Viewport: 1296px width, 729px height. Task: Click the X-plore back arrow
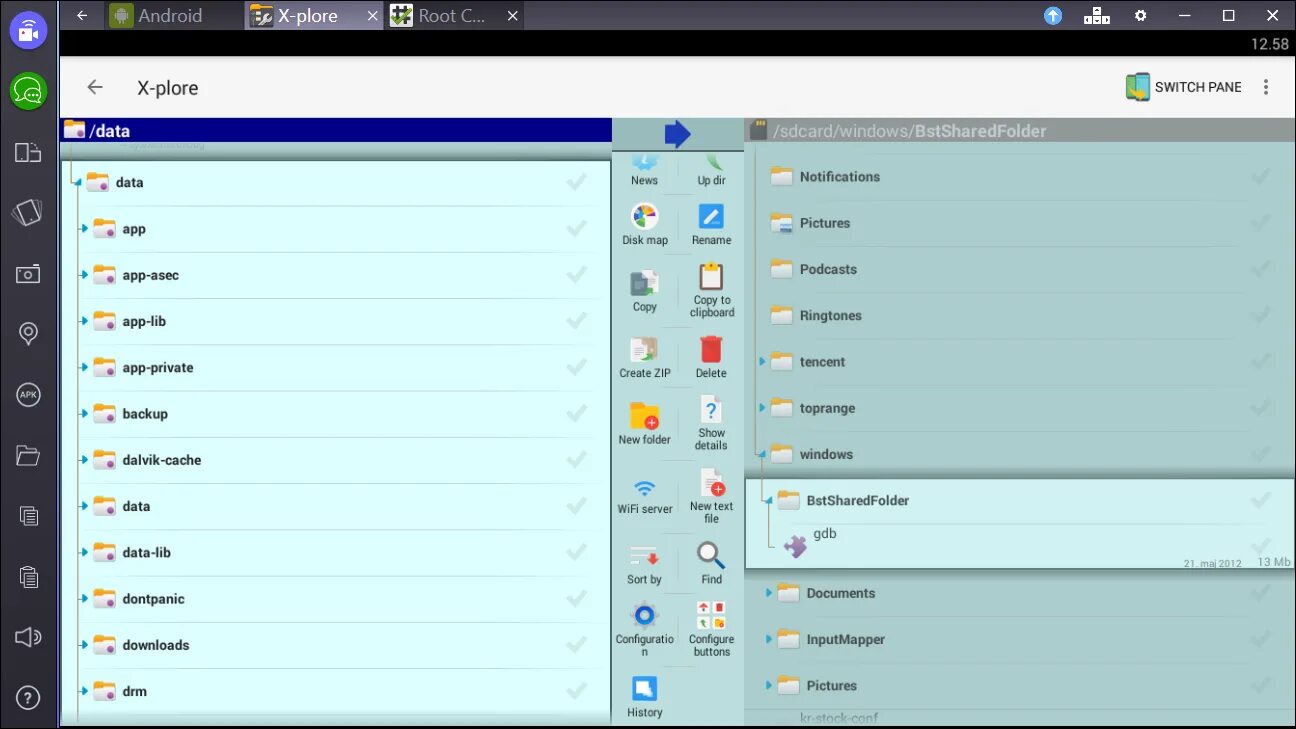tap(95, 87)
